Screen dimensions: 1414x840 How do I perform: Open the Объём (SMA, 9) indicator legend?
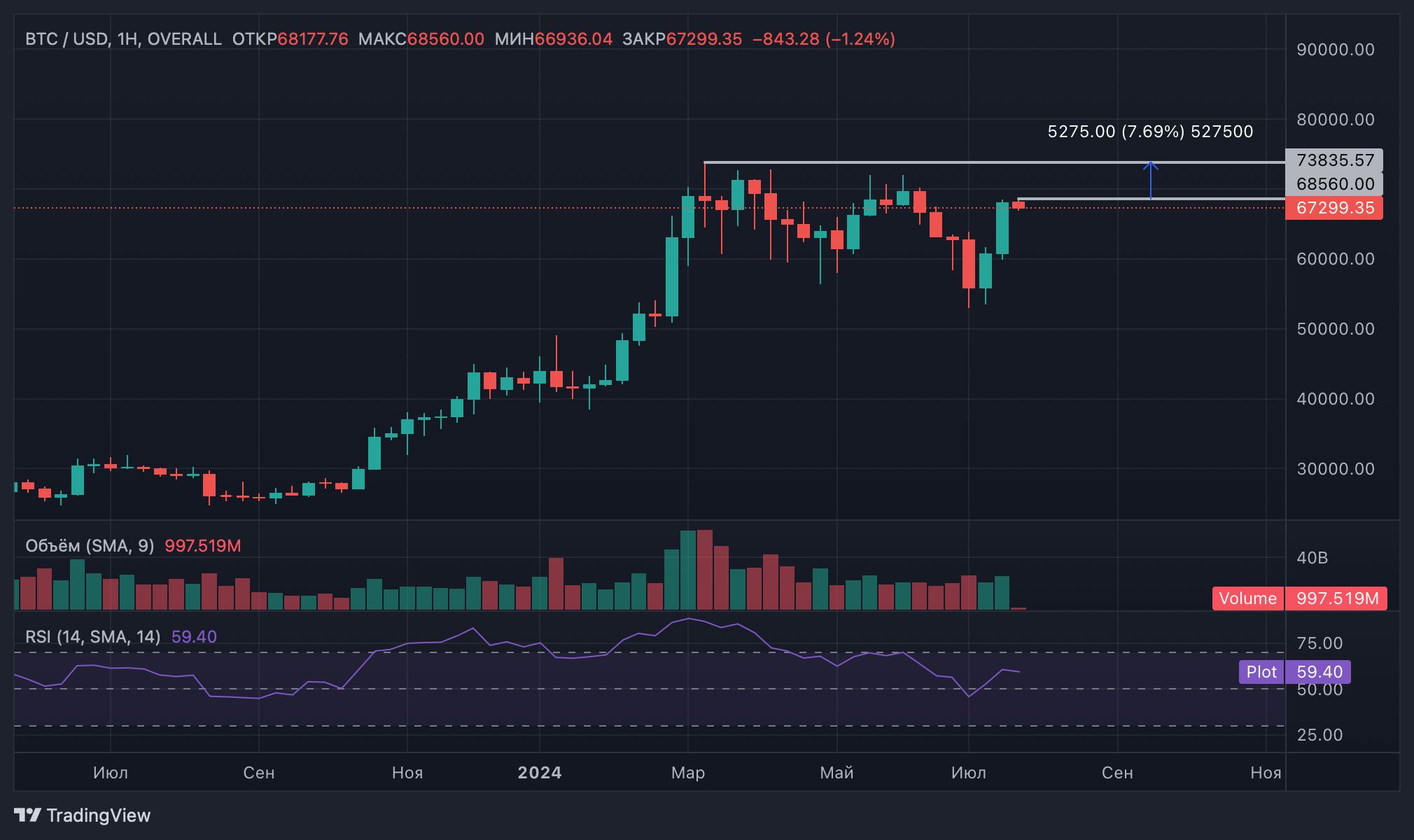pos(90,546)
